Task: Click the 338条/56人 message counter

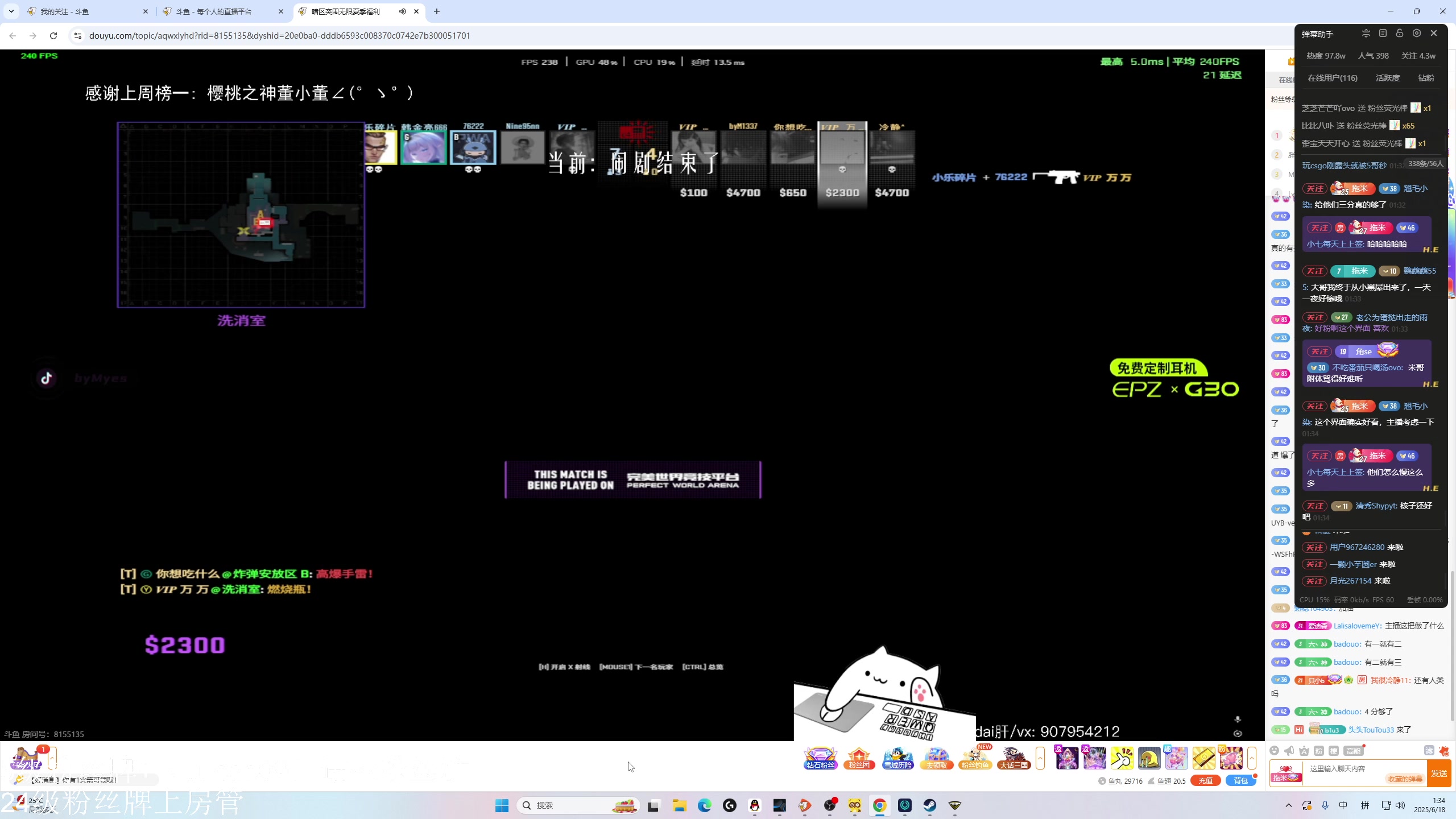Action: coord(1425,164)
